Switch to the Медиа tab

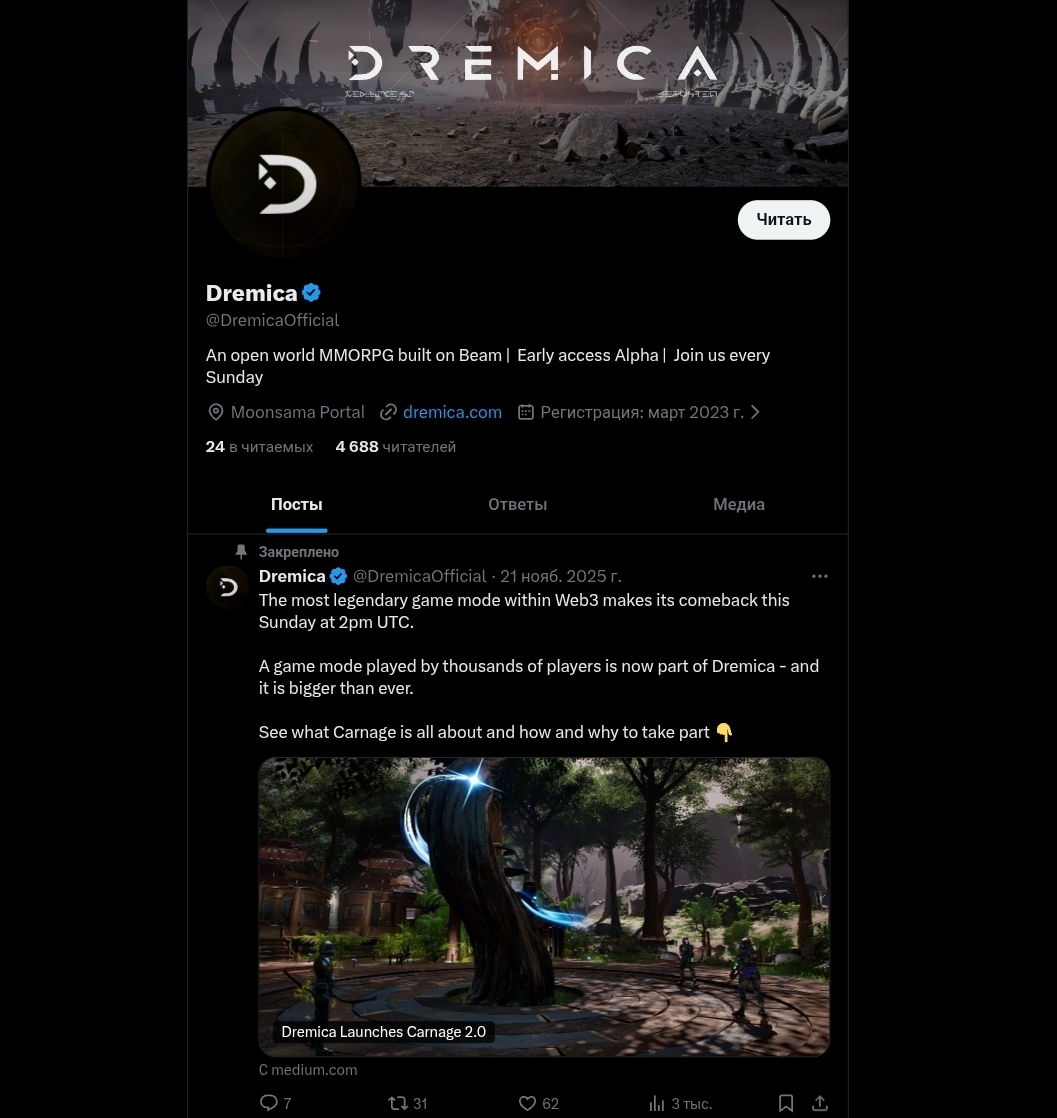[x=739, y=505]
